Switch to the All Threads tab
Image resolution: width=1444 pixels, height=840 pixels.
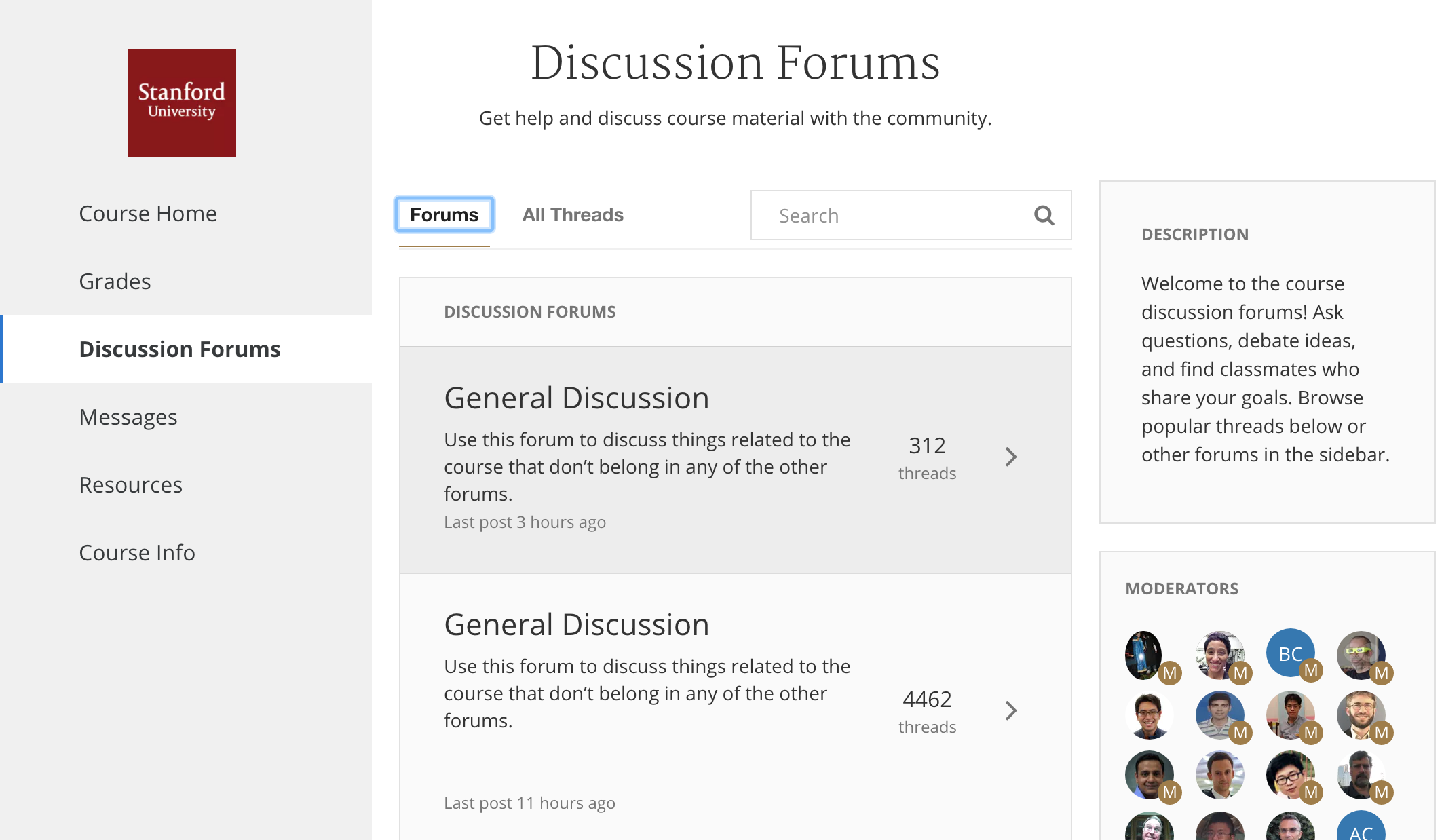(x=572, y=215)
